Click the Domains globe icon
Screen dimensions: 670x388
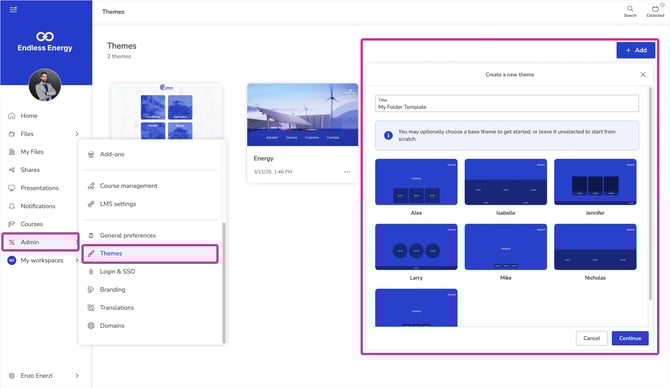(91, 326)
